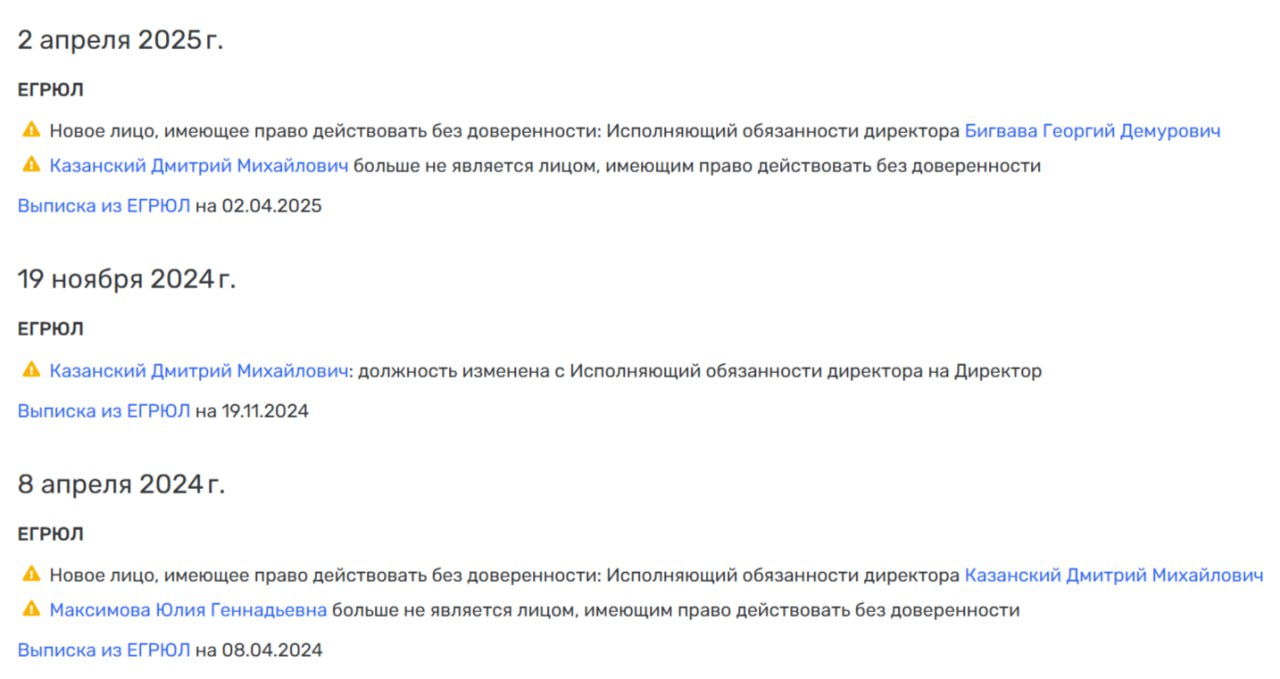Open Выписка из ЕГРЮЛ for 02.04.2025
This screenshot has height=679, width=1280.
pos(104,206)
